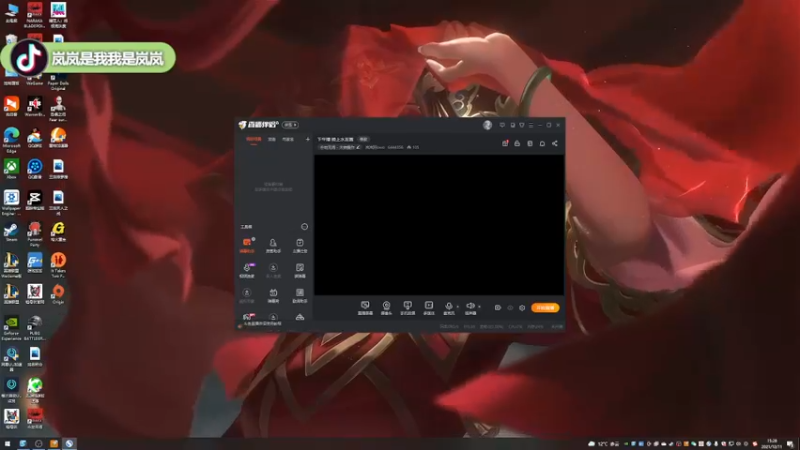
Task: Open the calendar tool in the toolbox's first row
Action: coord(299,245)
